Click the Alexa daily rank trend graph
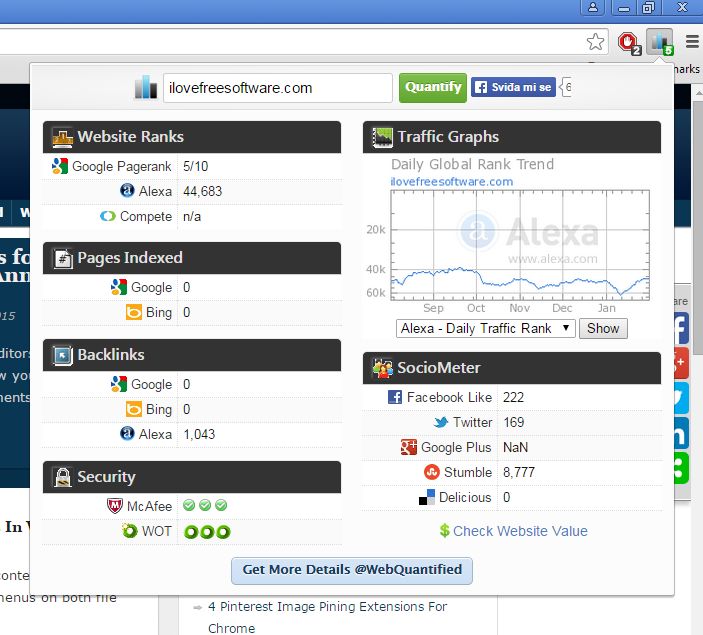Screen dimensions: 703x635 (520, 245)
